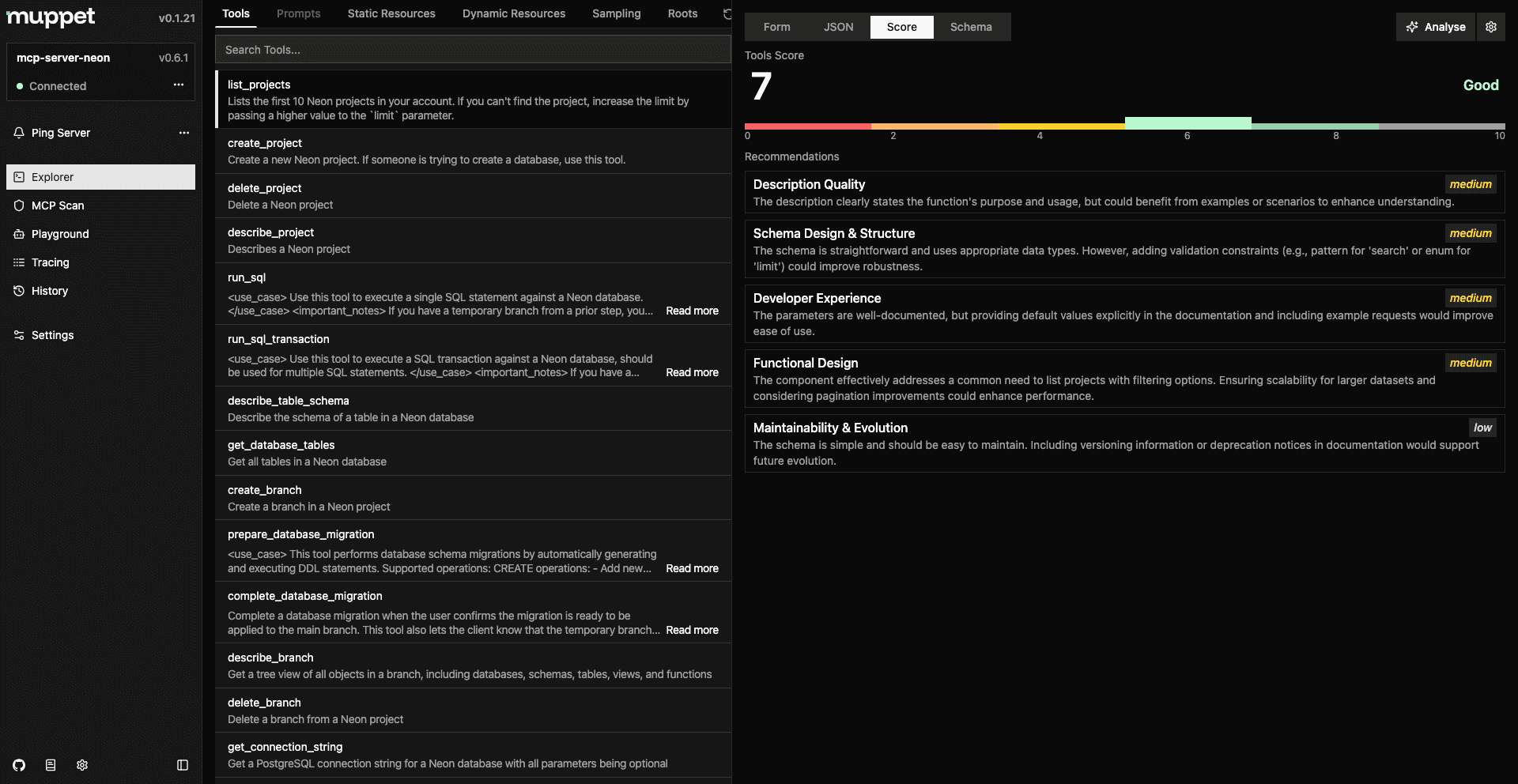Click Read more on prepare_database_migration
This screenshot has height=784, width=1518.
click(x=692, y=568)
